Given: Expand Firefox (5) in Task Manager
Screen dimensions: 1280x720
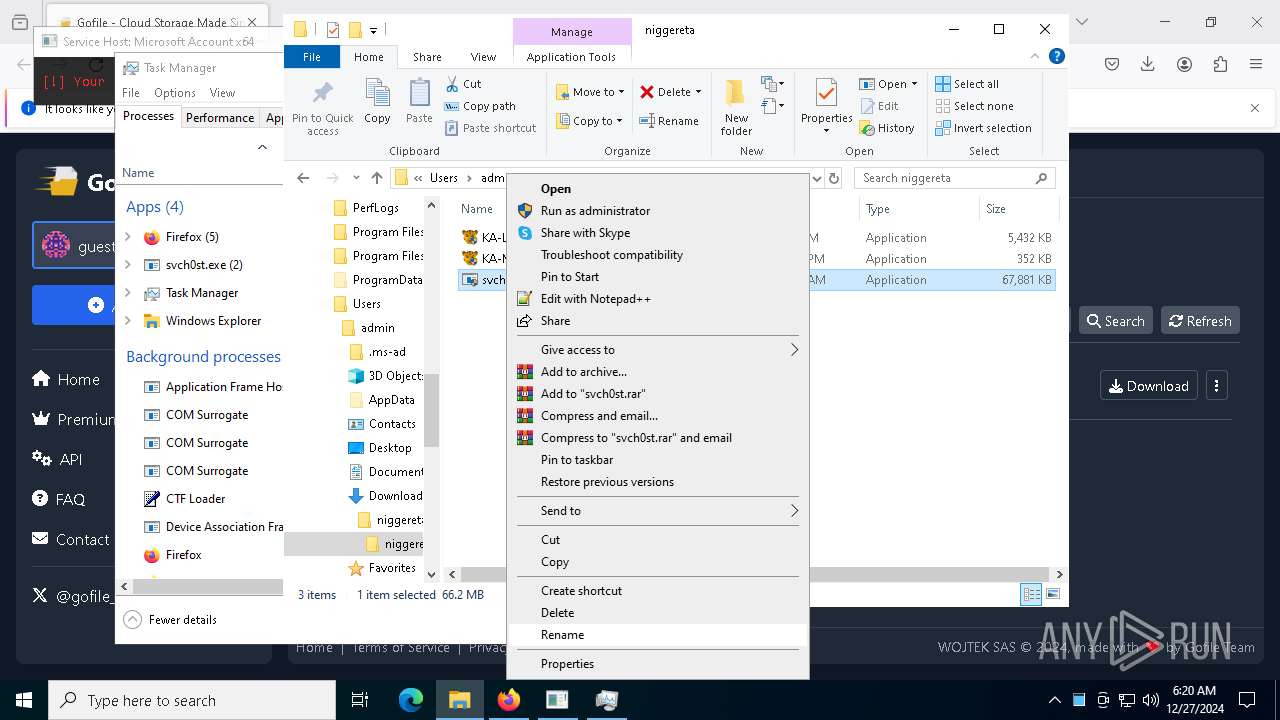Looking at the screenshot, I should tap(128, 237).
